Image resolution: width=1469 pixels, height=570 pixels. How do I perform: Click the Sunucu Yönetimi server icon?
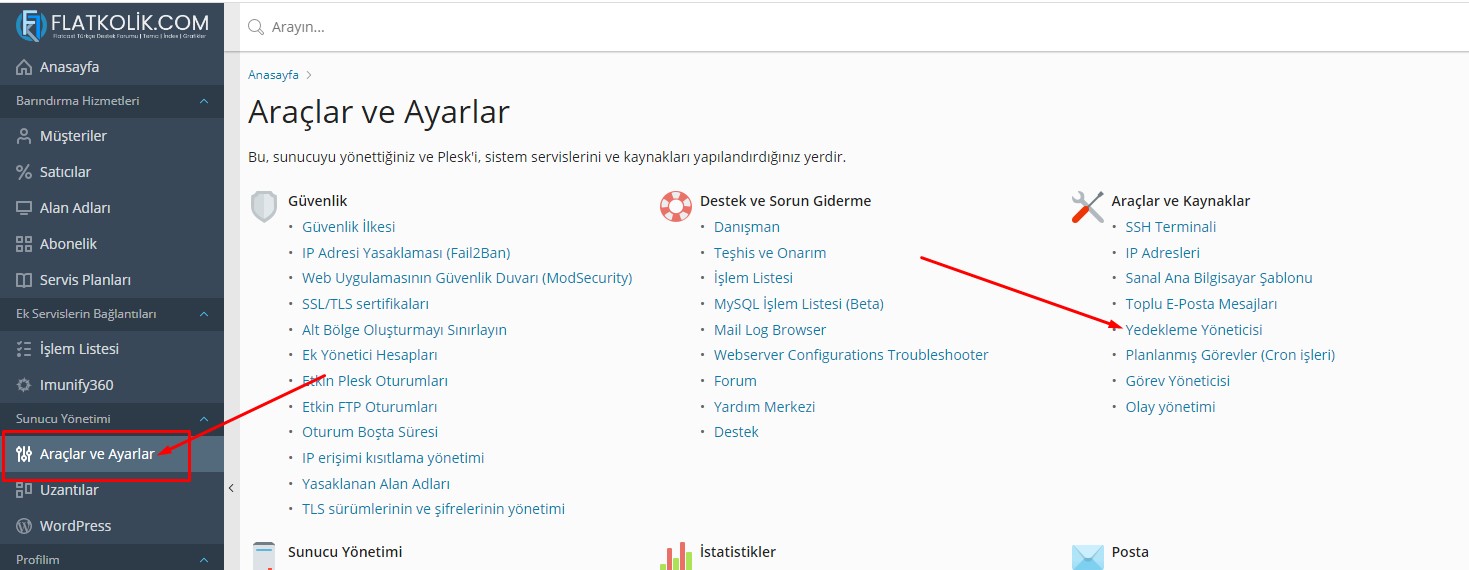263,556
